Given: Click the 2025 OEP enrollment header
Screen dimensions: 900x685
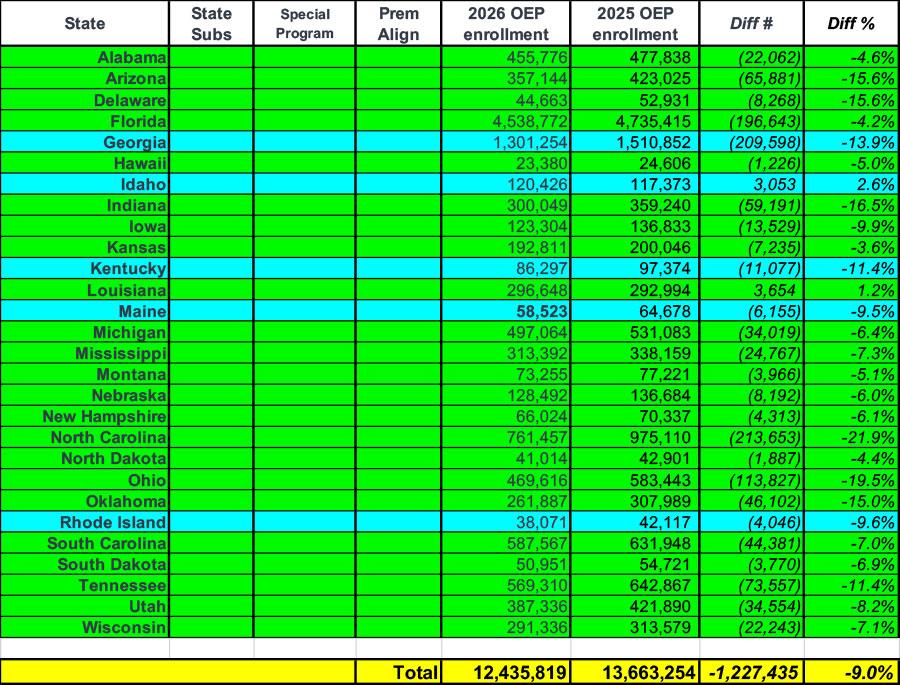Looking at the screenshot, I should coord(634,23).
